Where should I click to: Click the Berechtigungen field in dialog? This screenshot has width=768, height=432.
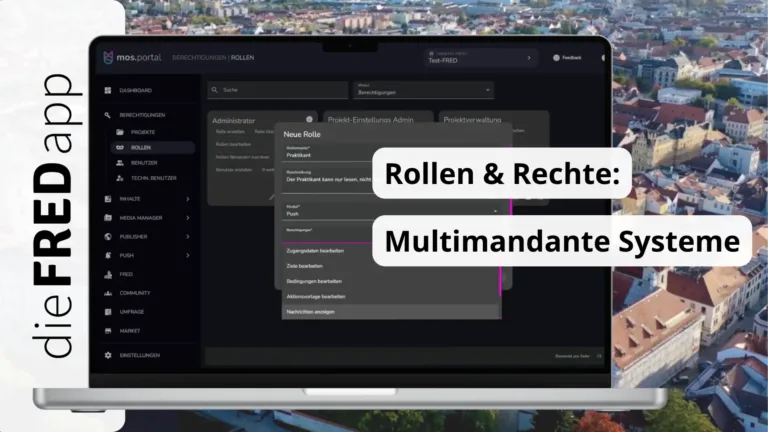point(327,234)
